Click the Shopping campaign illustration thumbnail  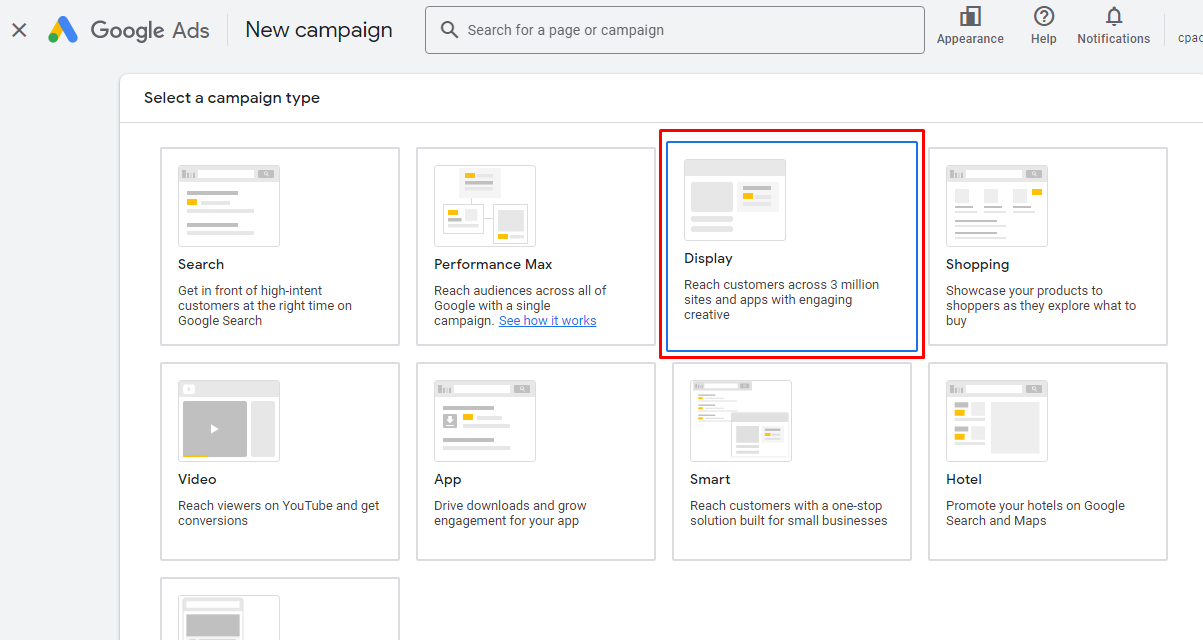997,206
